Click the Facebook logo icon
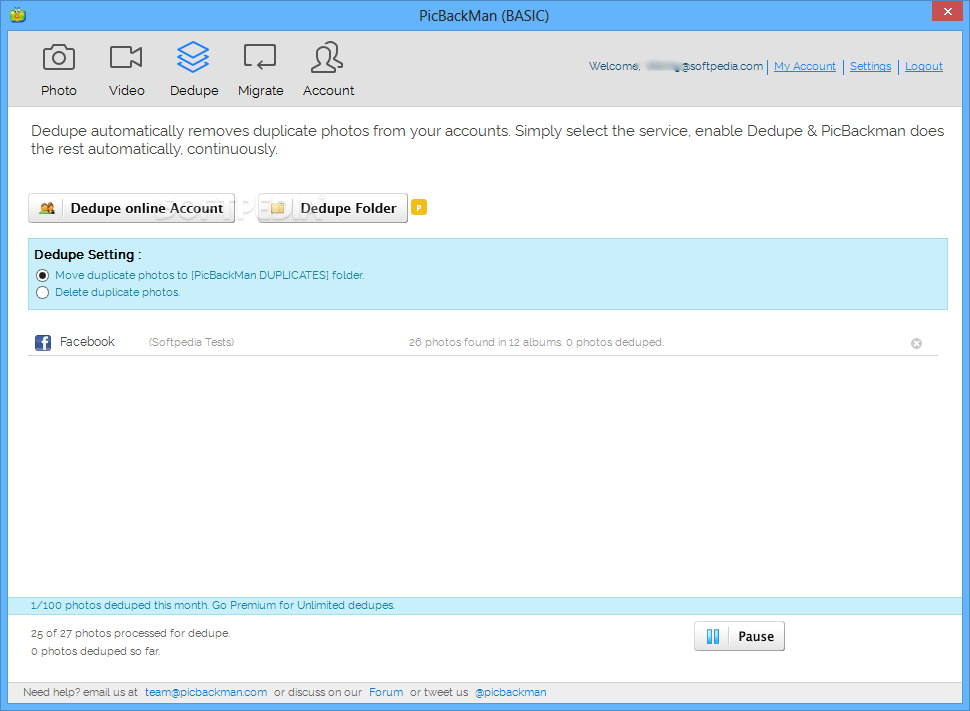The image size is (970, 711). pyautogui.click(x=43, y=342)
